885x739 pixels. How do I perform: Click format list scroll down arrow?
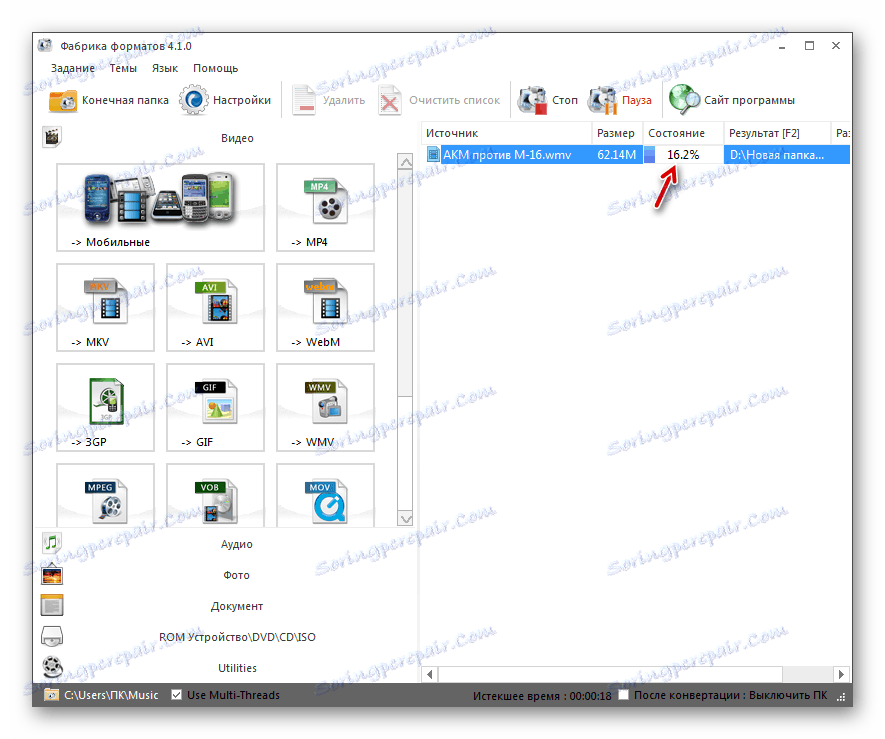pos(405,518)
